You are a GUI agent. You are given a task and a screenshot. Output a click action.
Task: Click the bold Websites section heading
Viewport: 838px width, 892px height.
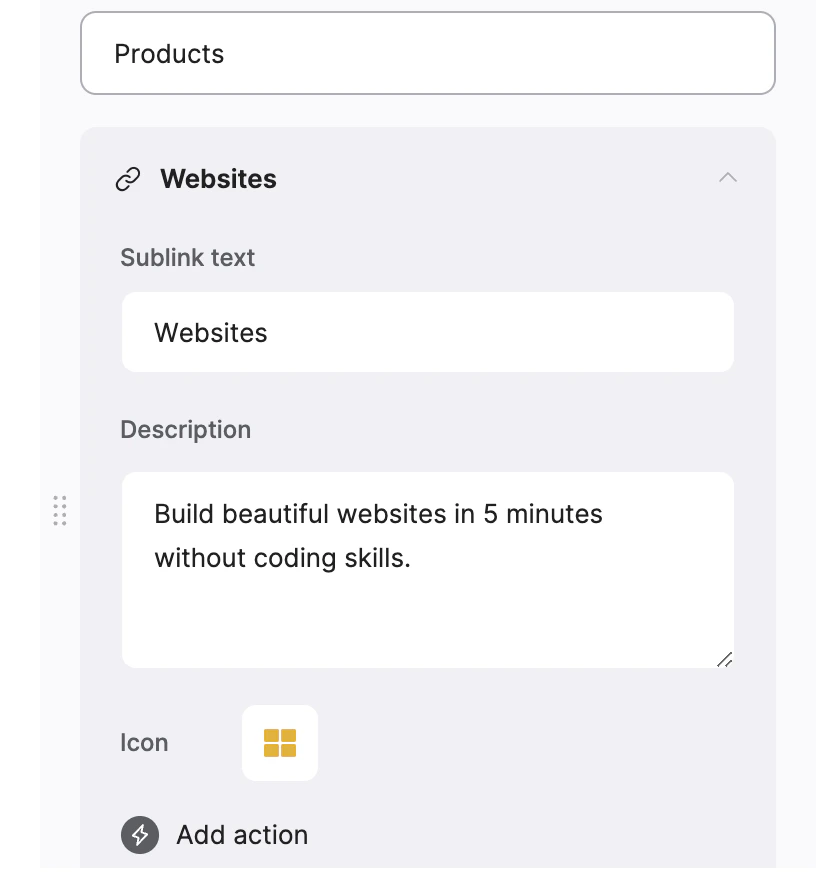click(x=218, y=179)
